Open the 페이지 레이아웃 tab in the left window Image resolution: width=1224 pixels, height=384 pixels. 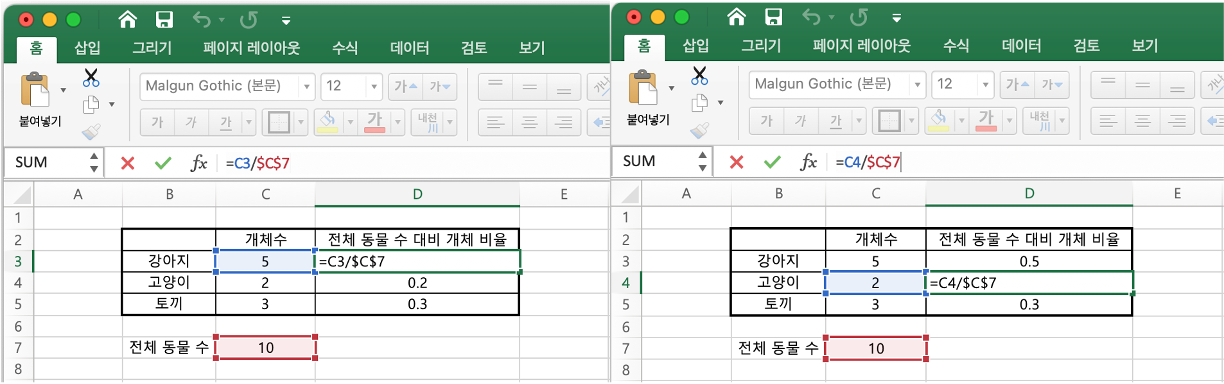252,48
